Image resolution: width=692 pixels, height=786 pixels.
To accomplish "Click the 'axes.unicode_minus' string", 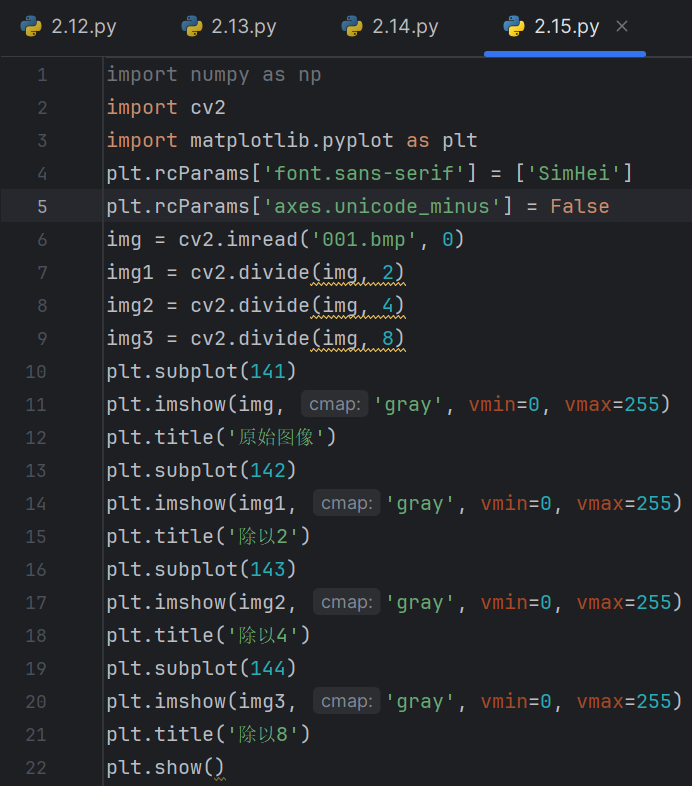I will click(x=382, y=207).
